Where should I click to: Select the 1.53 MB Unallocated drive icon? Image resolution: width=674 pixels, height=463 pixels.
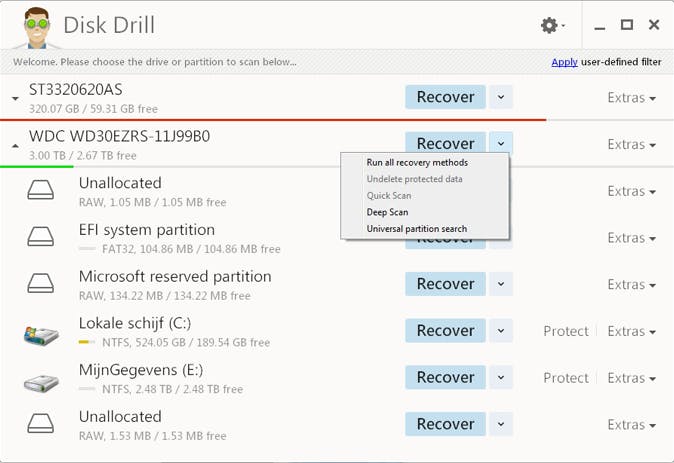click(40, 424)
